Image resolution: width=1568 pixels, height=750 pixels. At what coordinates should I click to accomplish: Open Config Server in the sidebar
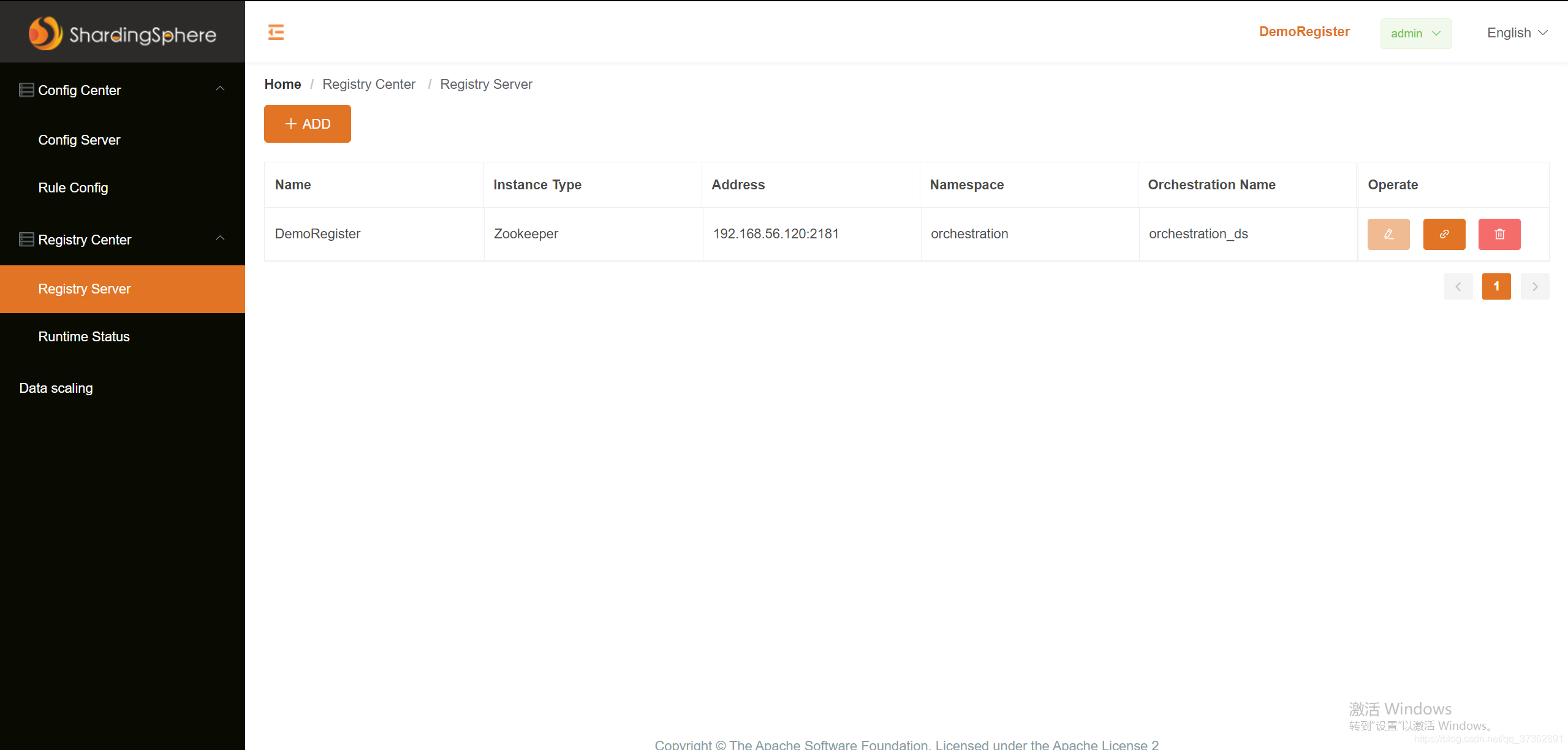[79, 140]
